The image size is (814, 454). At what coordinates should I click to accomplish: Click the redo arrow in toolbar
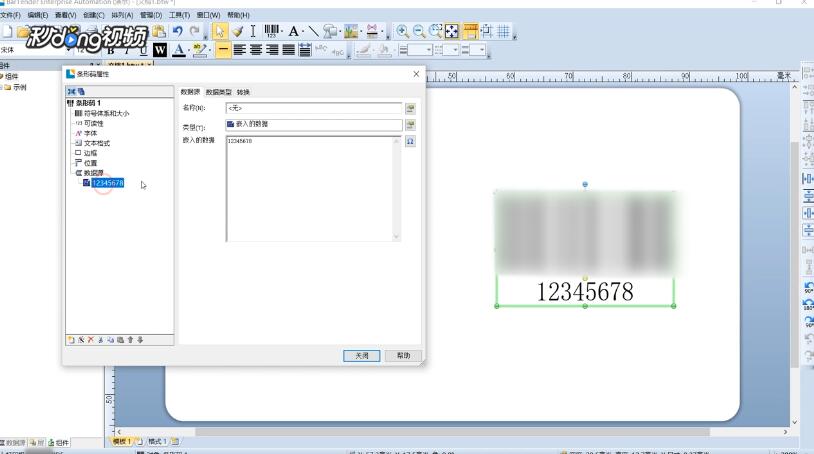[195, 31]
